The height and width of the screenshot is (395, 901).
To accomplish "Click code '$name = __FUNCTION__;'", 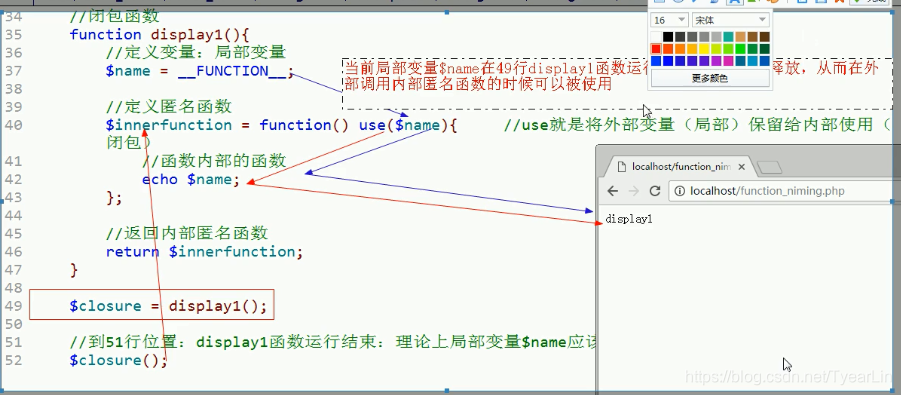I will click(200, 71).
